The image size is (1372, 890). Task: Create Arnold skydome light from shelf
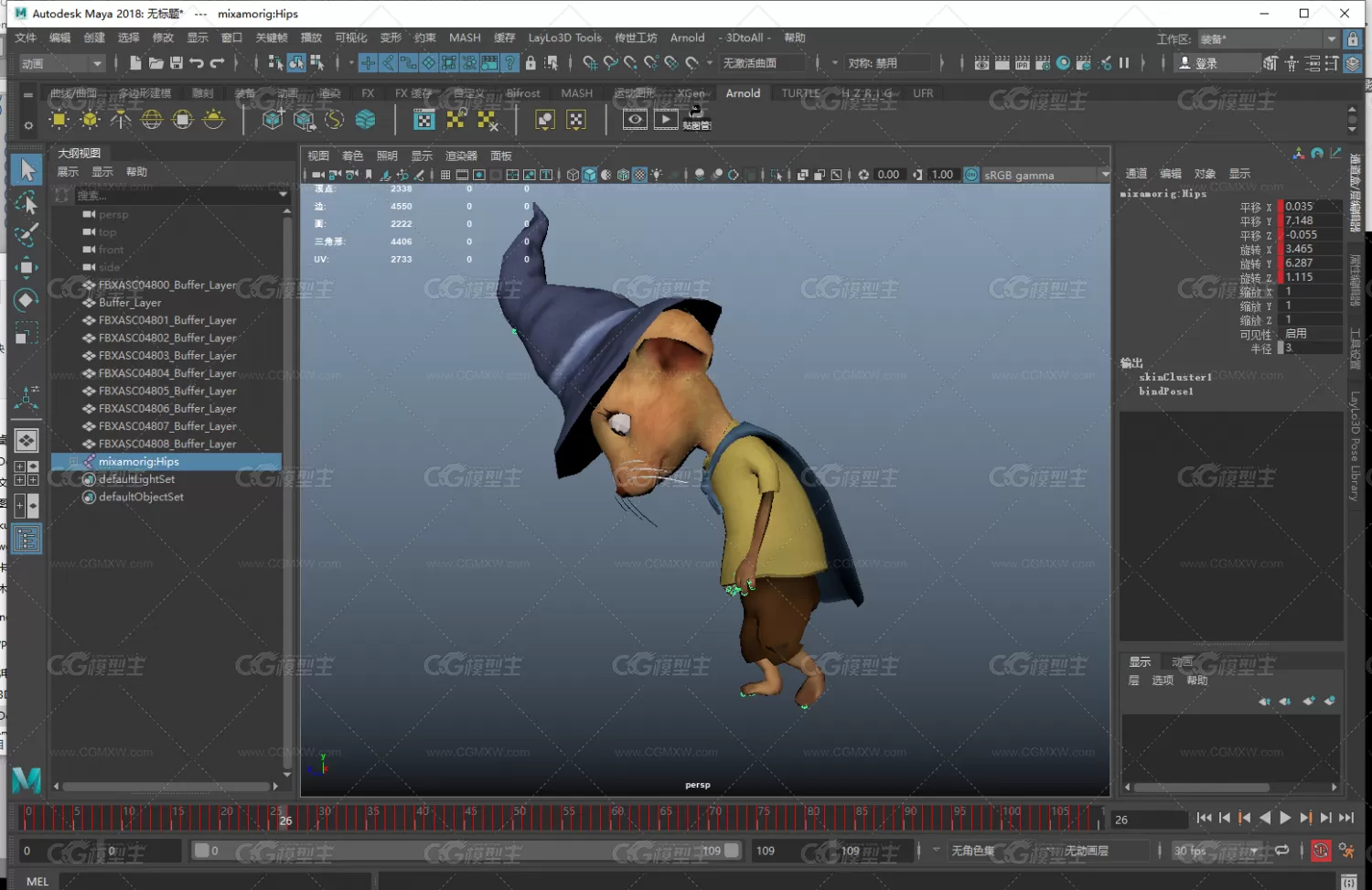point(152,120)
